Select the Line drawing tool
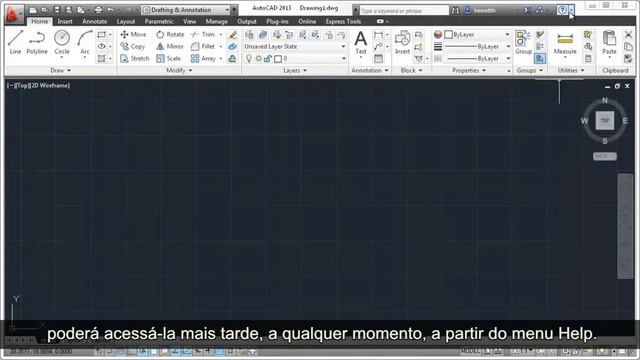640x360 pixels. point(15,42)
